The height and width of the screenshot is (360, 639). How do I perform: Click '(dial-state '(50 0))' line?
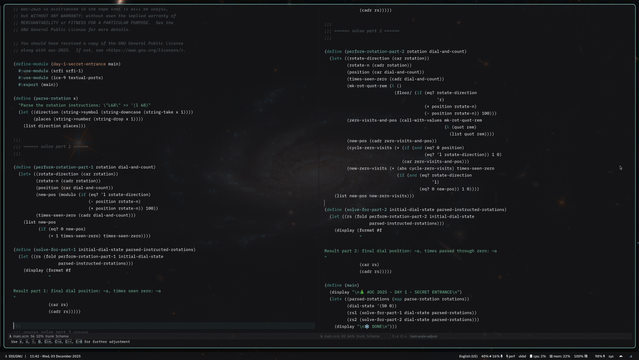click(372, 306)
